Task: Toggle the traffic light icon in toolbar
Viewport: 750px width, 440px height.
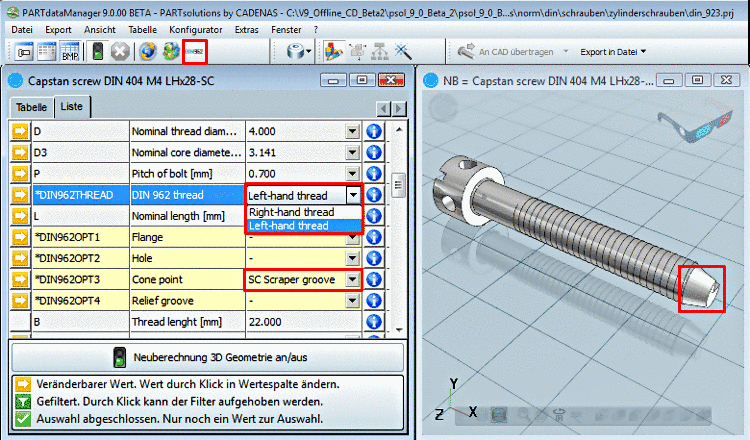Action: point(98,52)
